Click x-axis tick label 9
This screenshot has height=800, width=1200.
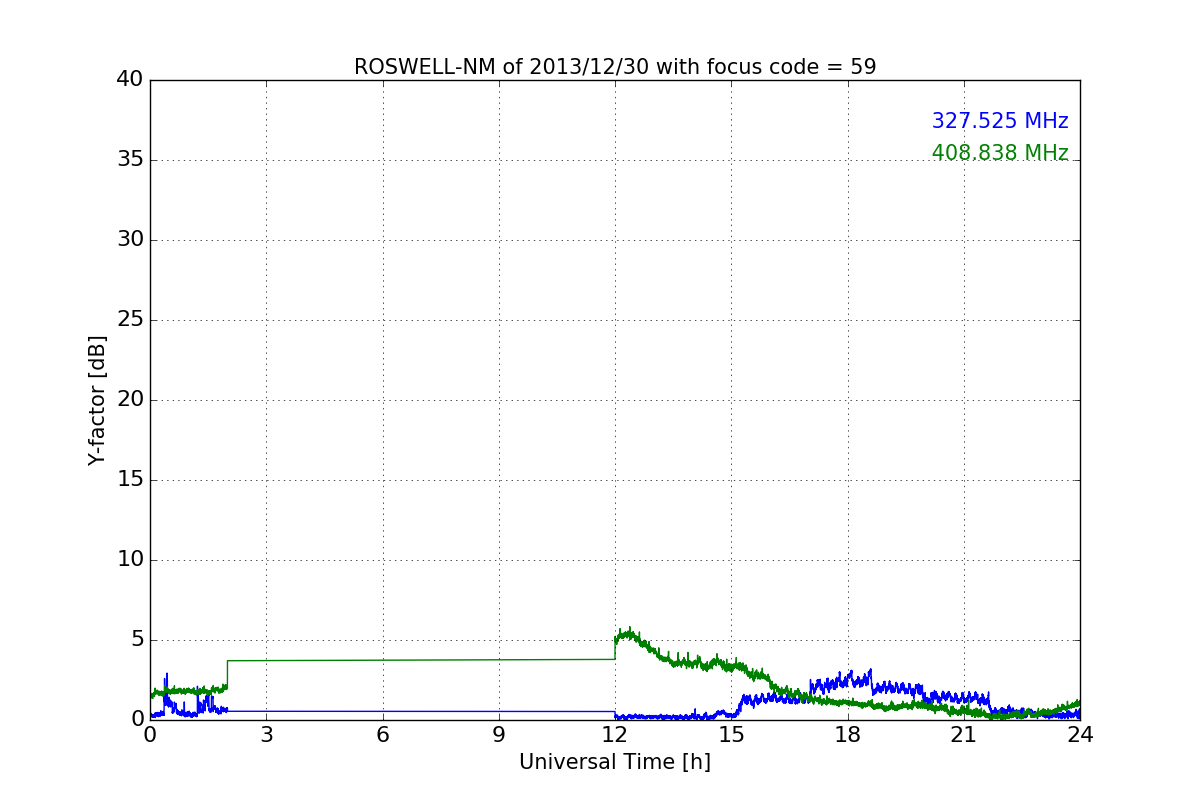(499, 735)
